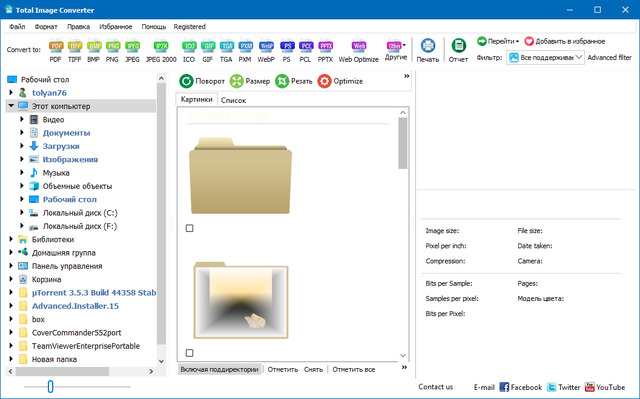Select the Резать crop tool
The image size is (640, 399).
[x=294, y=81]
